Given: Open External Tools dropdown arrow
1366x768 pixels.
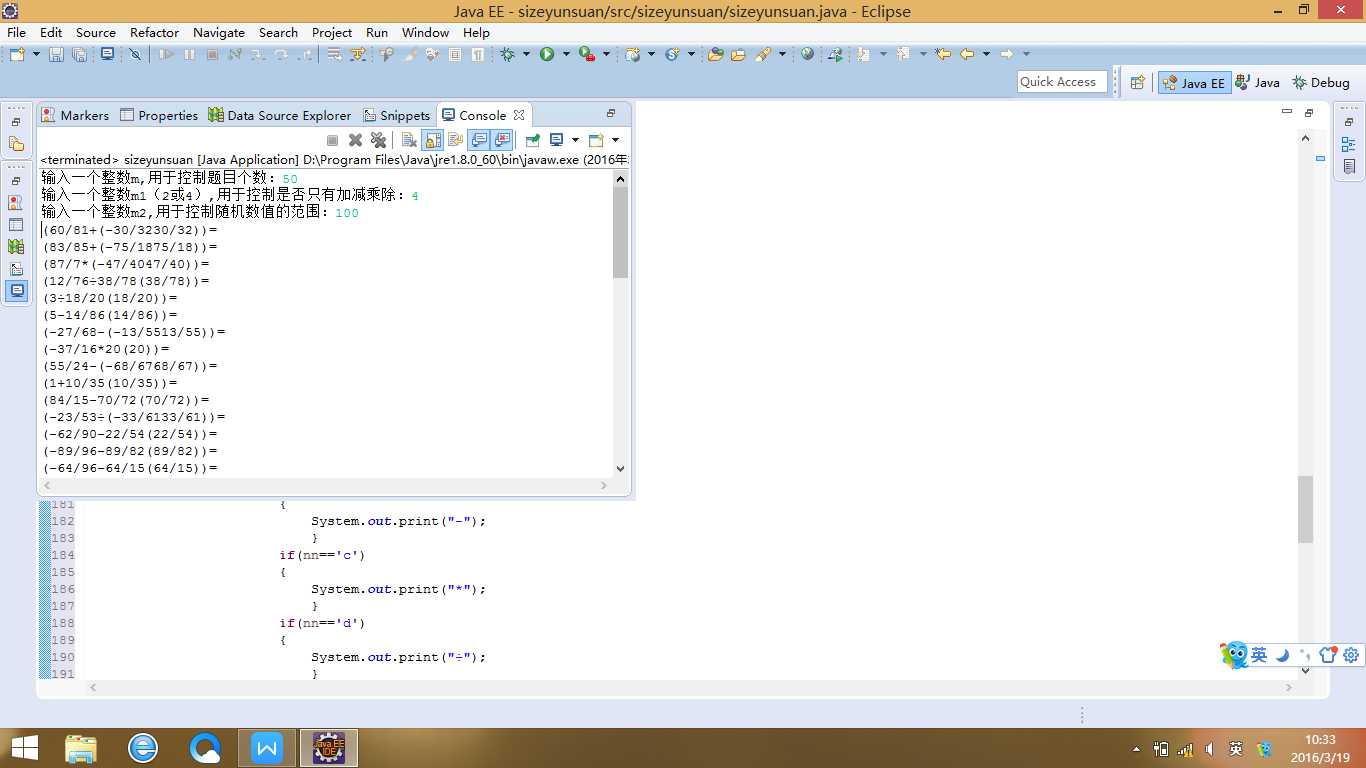Looking at the screenshot, I should pyautogui.click(x=606, y=54).
